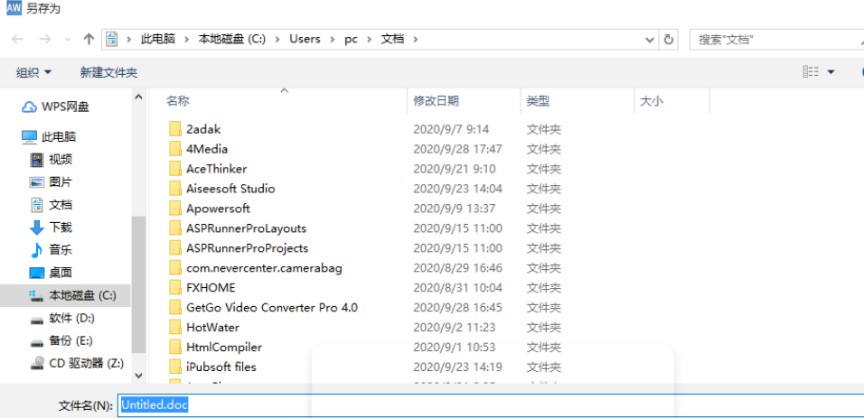
Task: Open 下载 in navigation pane
Action: pos(51,227)
